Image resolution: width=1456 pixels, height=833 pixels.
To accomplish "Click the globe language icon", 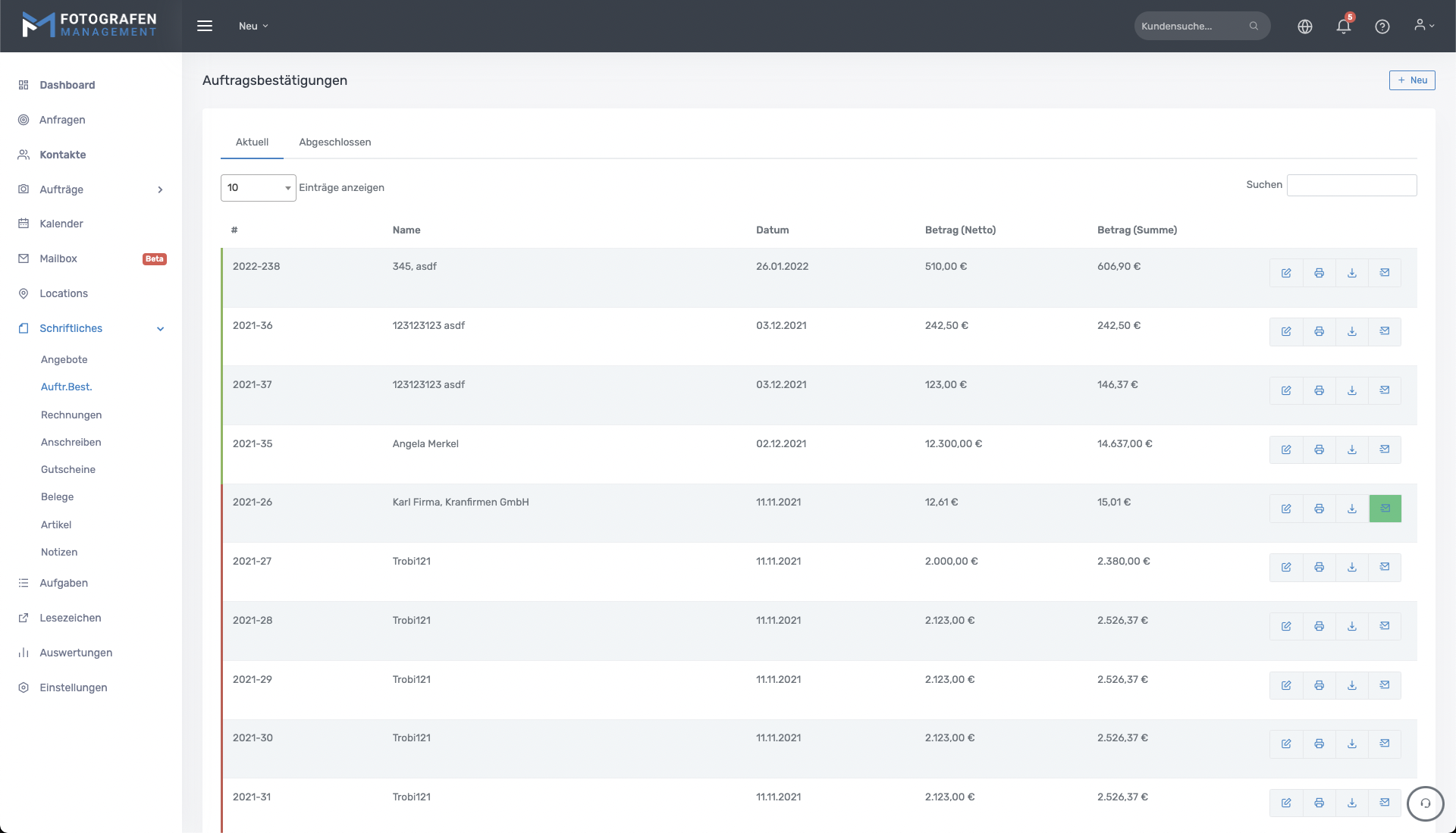I will pyautogui.click(x=1304, y=27).
